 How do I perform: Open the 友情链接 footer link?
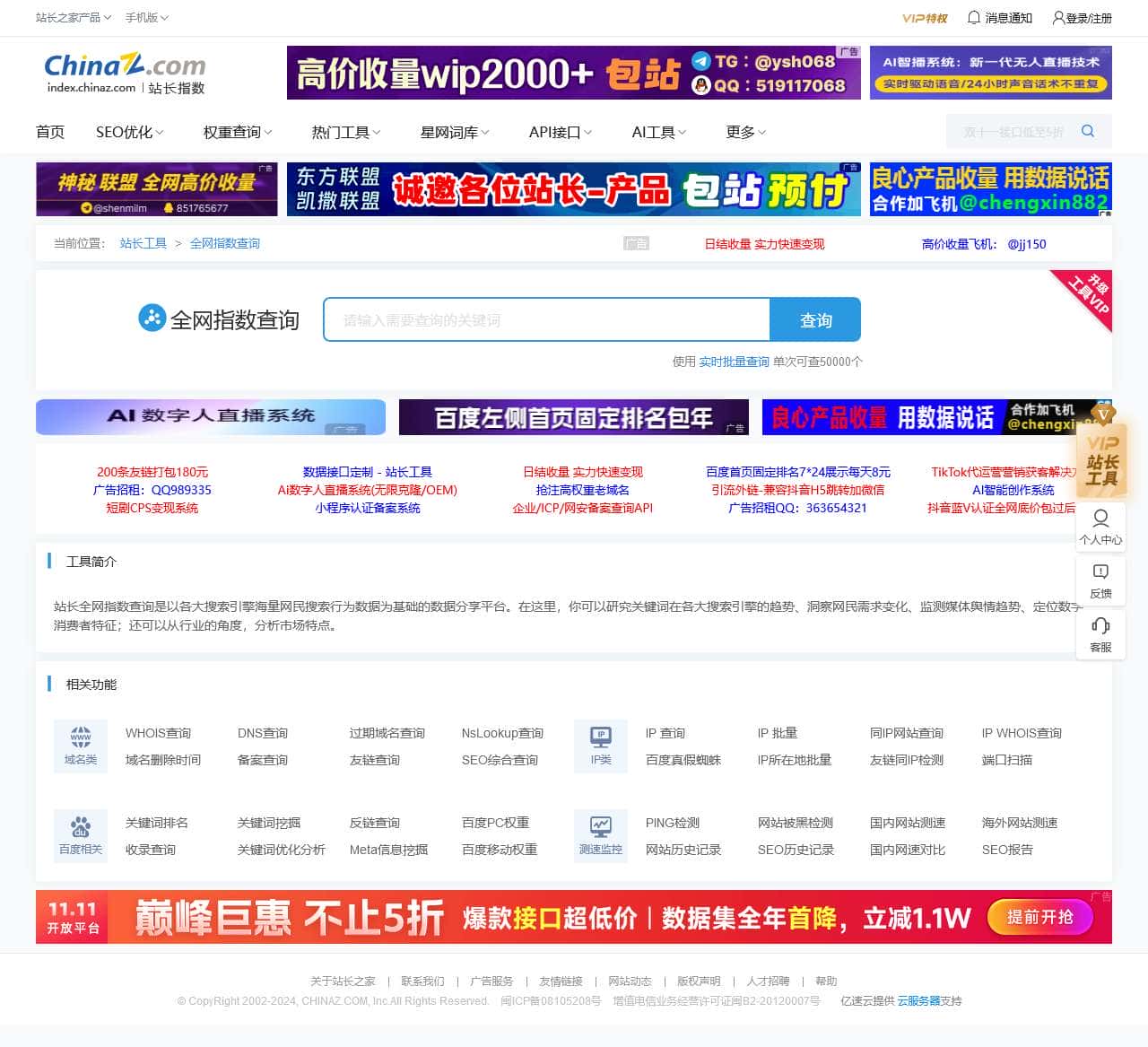point(561,981)
